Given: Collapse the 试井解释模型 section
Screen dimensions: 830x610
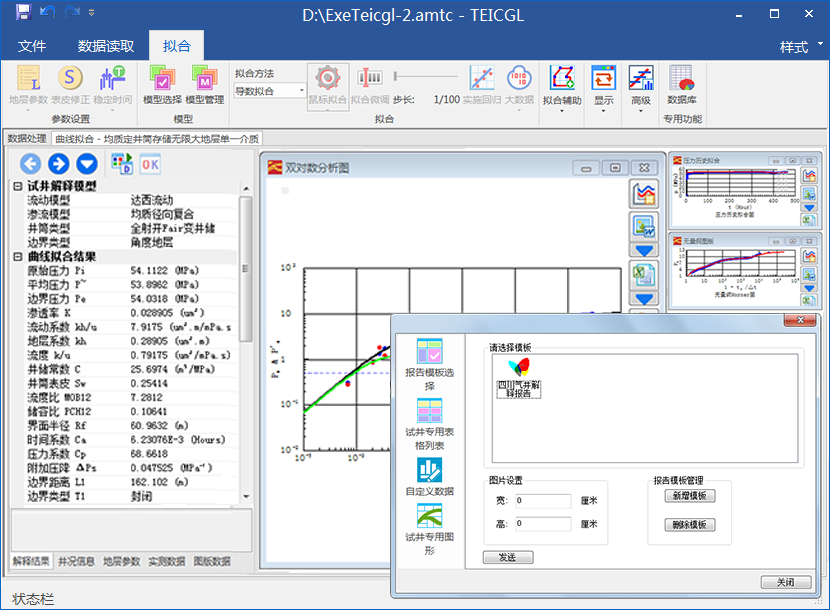Looking at the screenshot, I should [17, 187].
